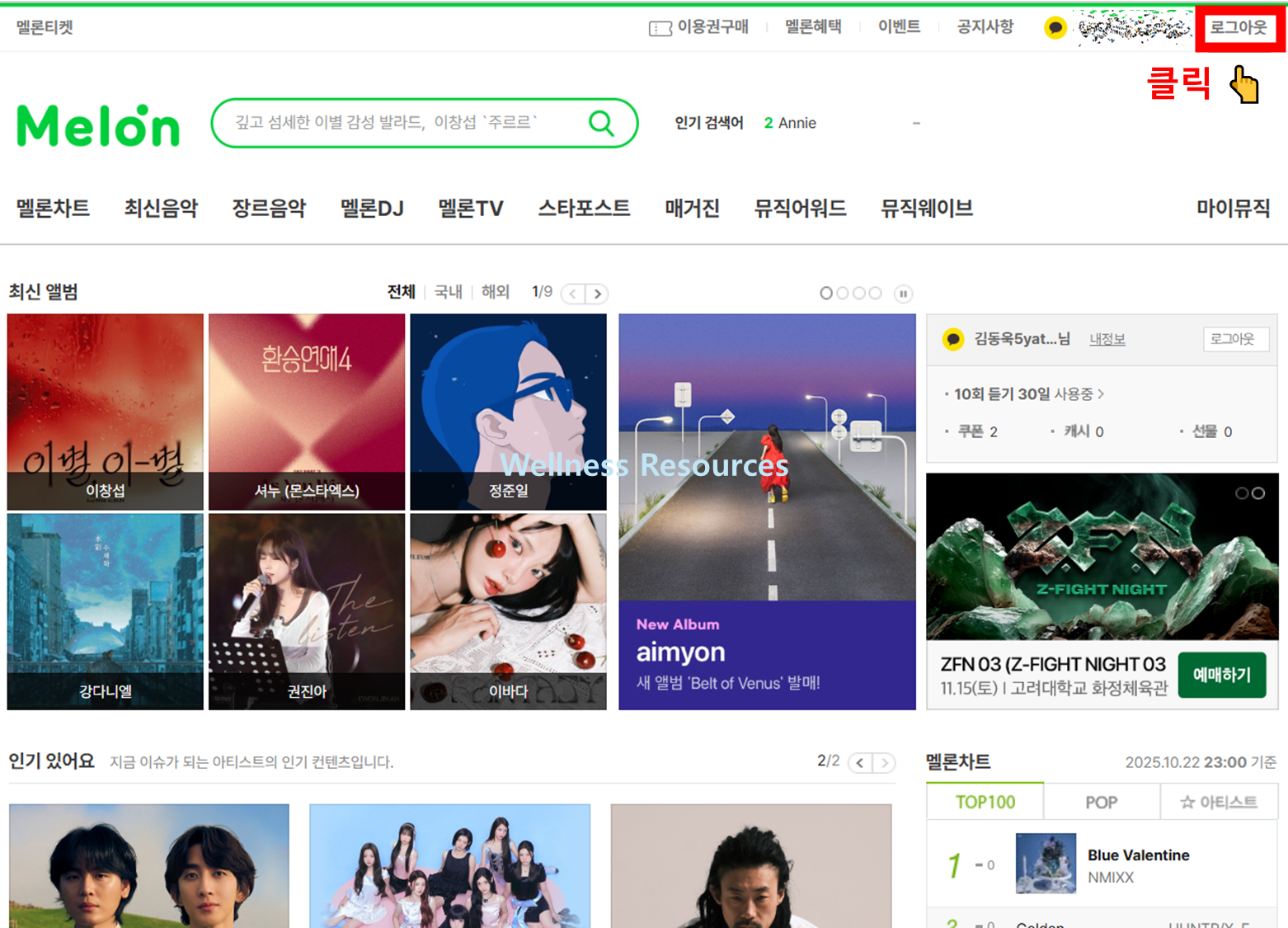This screenshot has height=928, width=1288.
Task: Open 멜론티켓 link
Action: 45,28
